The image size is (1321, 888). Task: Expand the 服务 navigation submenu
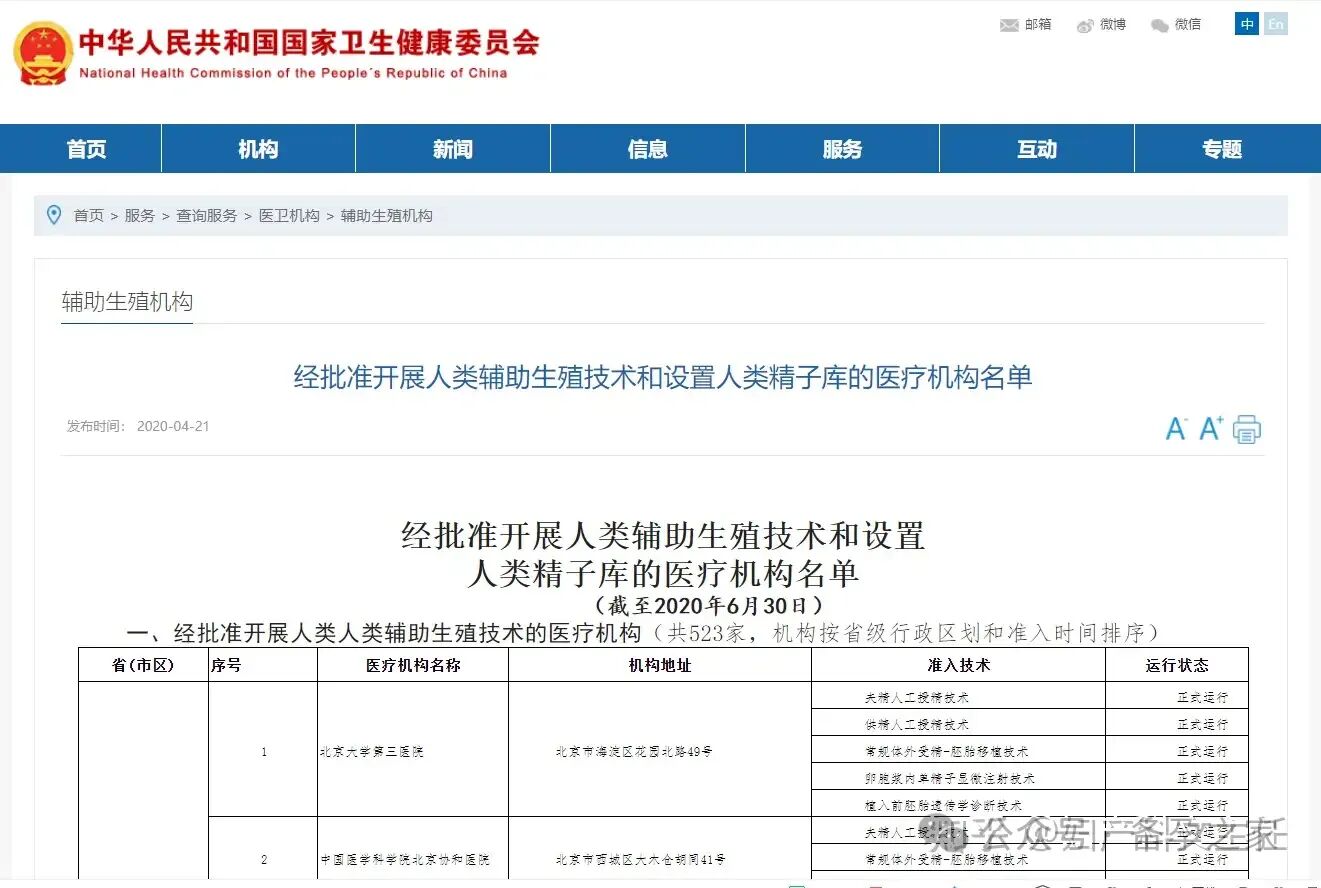point(841,148)
